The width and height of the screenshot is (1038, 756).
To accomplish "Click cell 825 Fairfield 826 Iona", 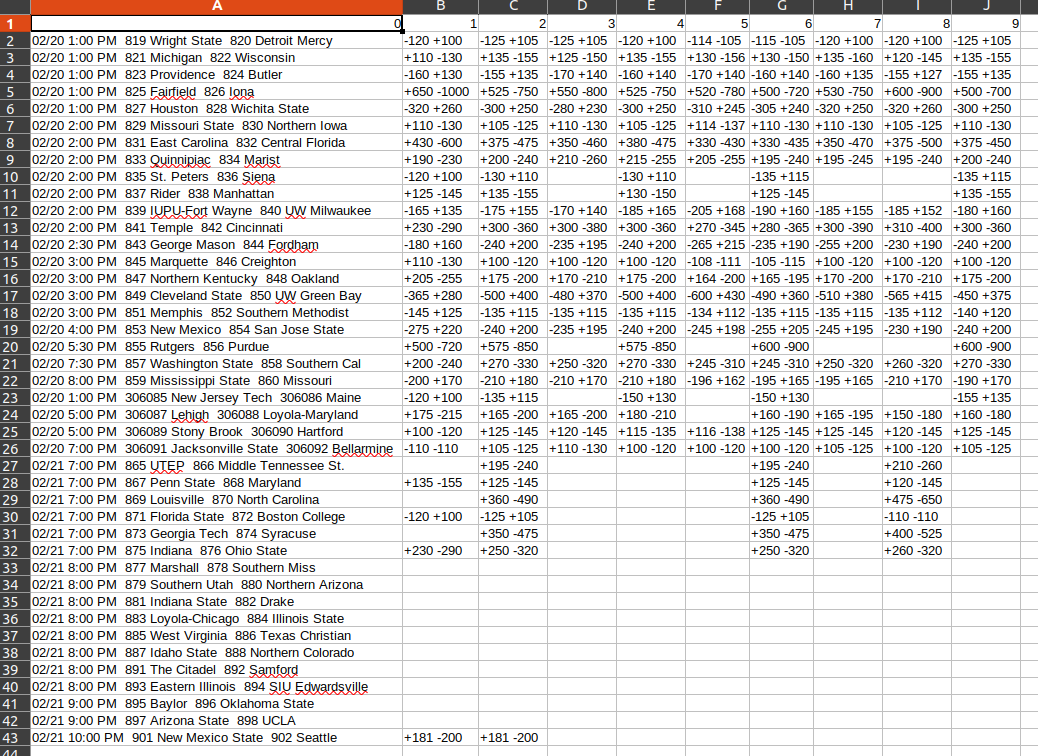I will click(x=216, y=92).
